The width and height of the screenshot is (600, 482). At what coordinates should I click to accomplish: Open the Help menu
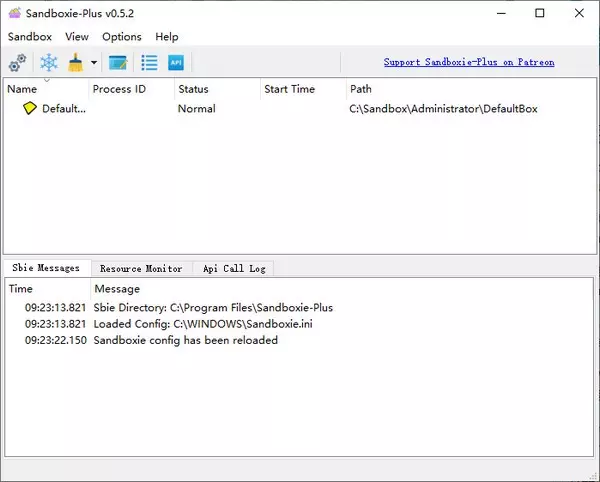(x=167, y=37)
